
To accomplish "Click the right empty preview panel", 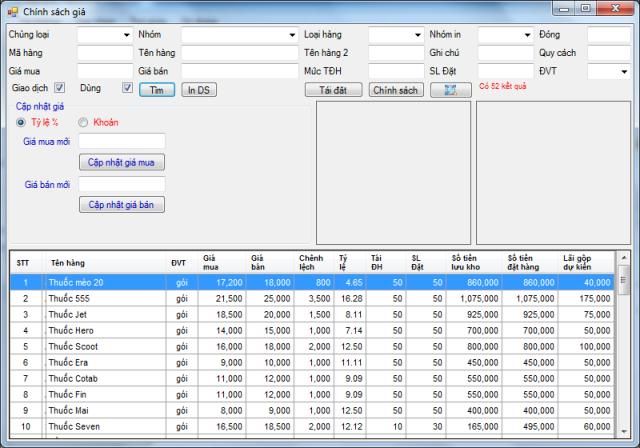I will 553,173.
